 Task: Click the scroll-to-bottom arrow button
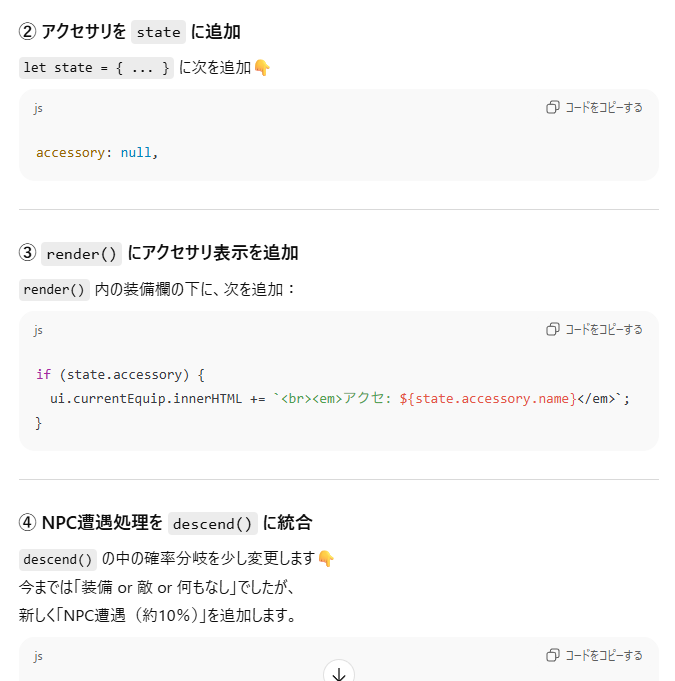(x=339, y=674)
